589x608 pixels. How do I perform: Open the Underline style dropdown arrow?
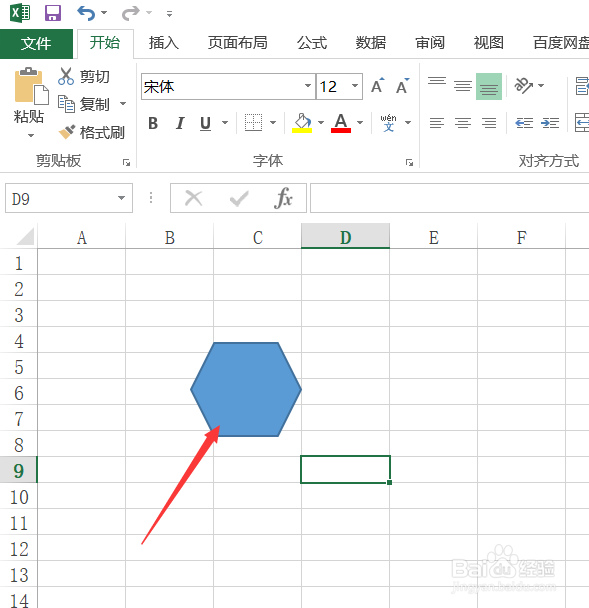coord(225,123)
